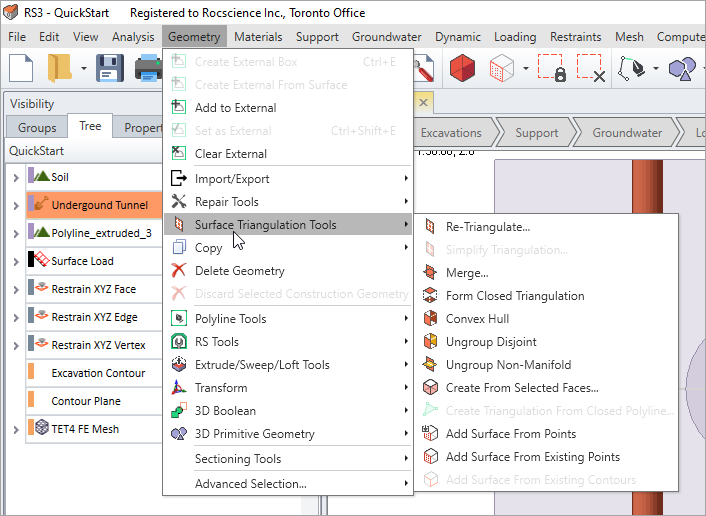This screenshot has width=706, height=516.
Task: Go to the Support workflow step
Action: pyautogui.click(x=536, y=132)
